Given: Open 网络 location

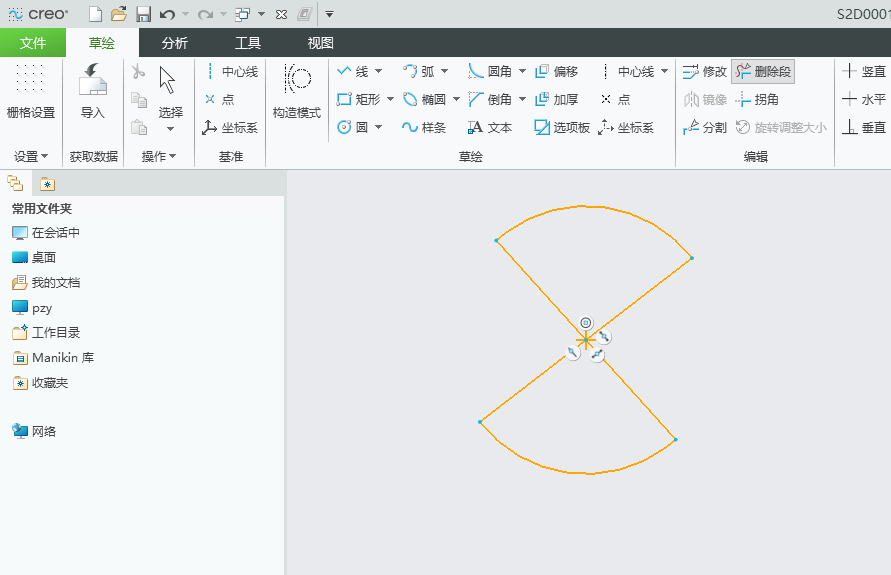Looking at the screenshot, I should (x=34, y=431).
